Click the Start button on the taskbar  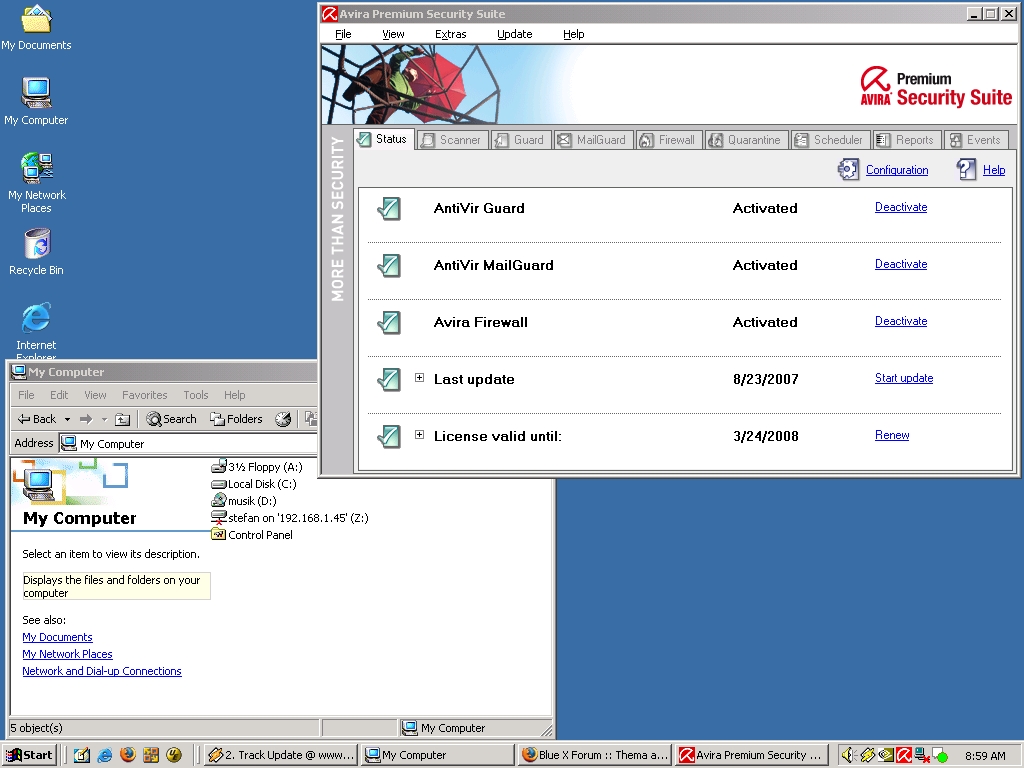29,755
